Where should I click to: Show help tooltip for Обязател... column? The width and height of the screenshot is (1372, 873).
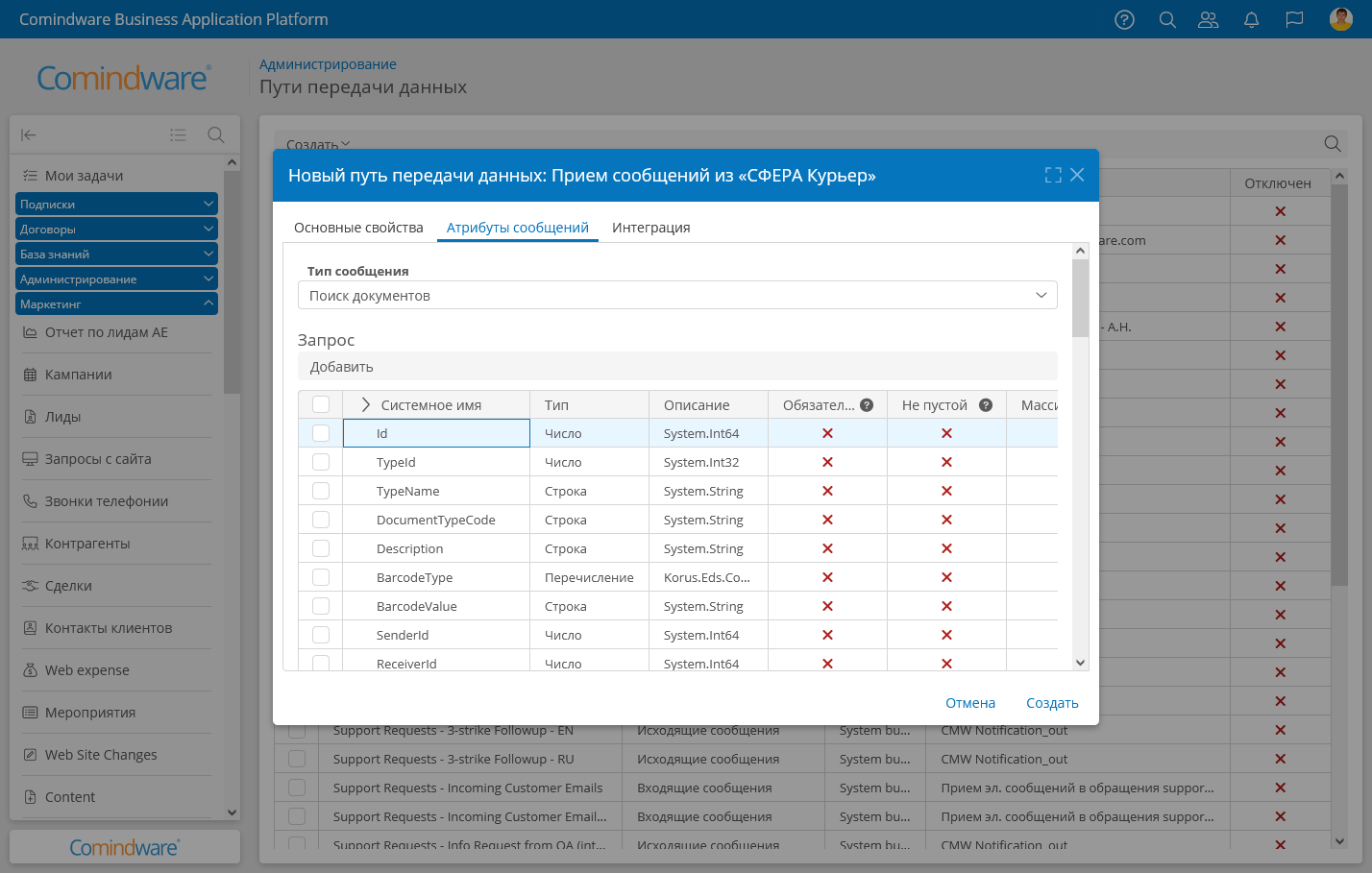coord(867,405)
